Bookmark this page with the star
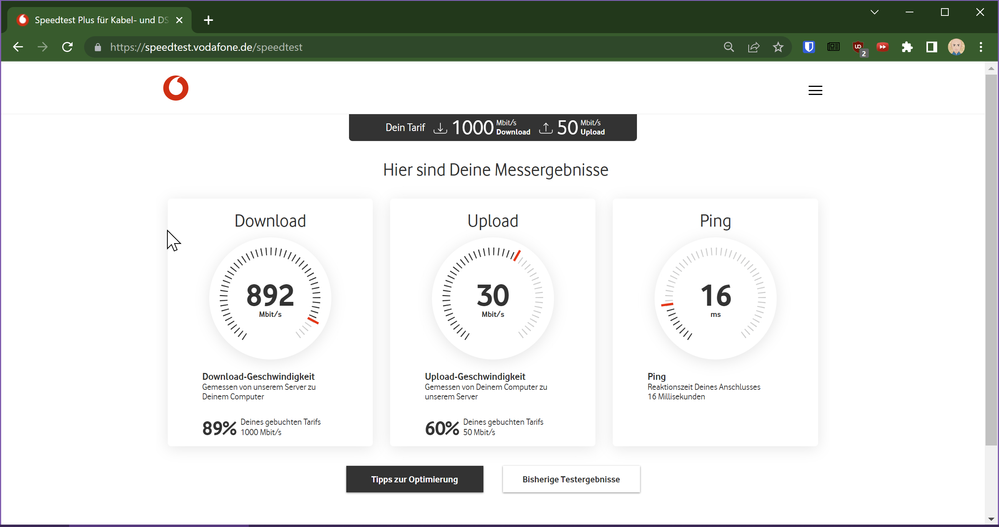The image size is (999, 527). (778, 47)
